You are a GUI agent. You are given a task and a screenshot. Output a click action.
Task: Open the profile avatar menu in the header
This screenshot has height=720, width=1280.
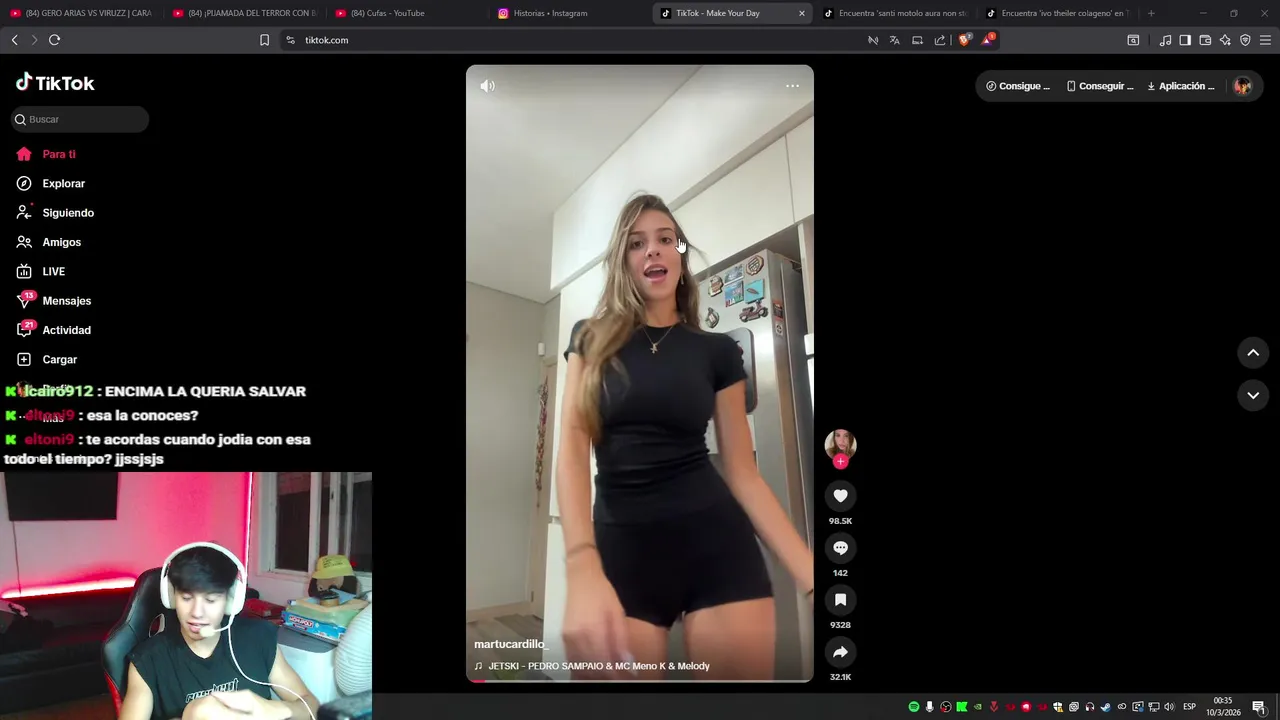point(1243,86)
